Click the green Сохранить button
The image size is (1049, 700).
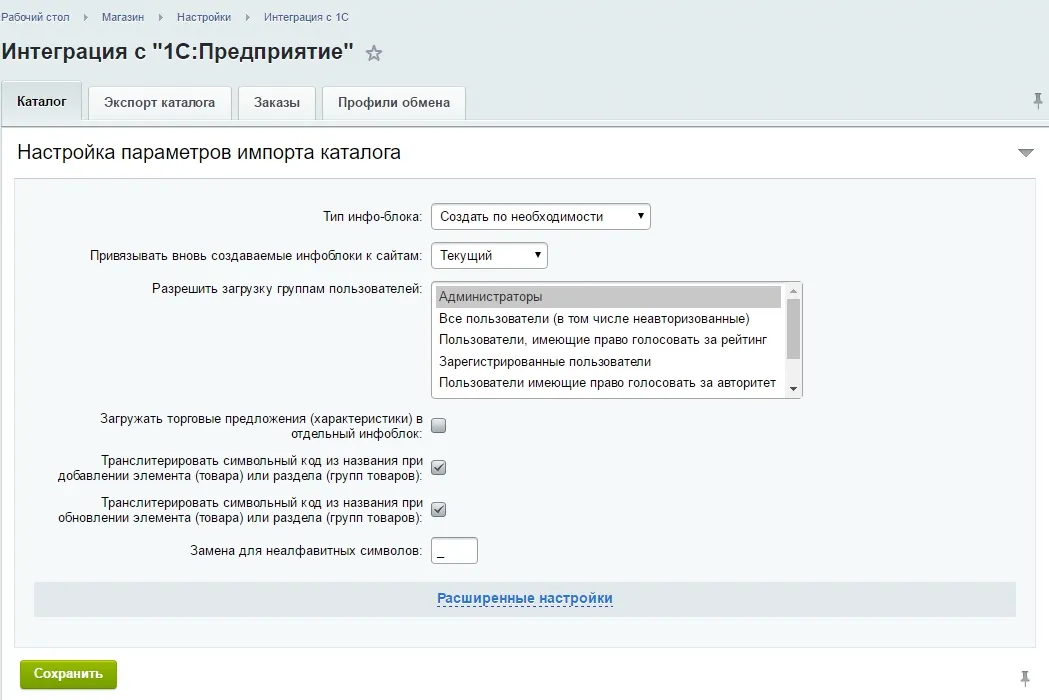pyautogui.click(x=68, y=674)
